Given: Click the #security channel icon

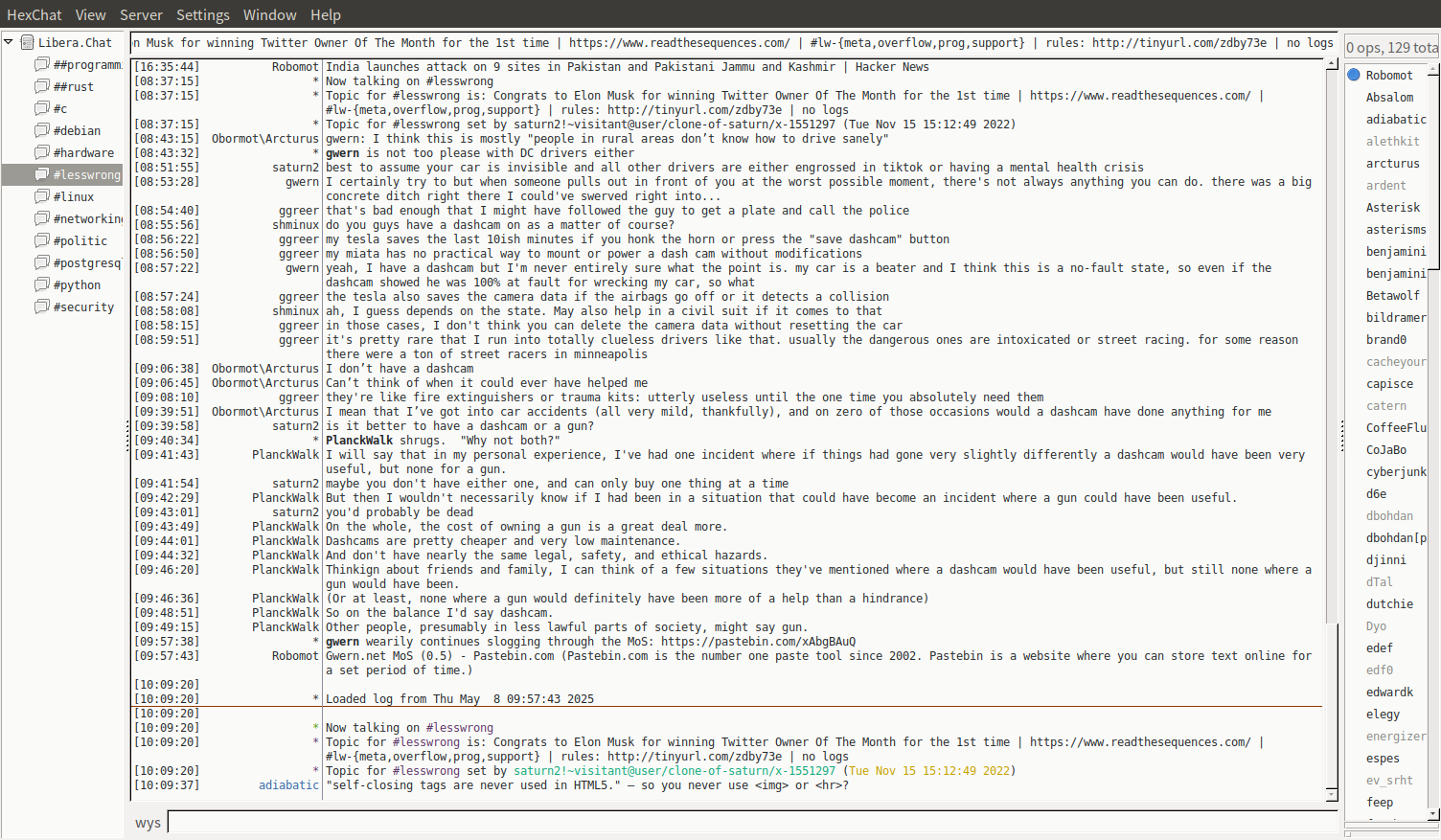Looking at the screenshot, I should tap(42, 306).
